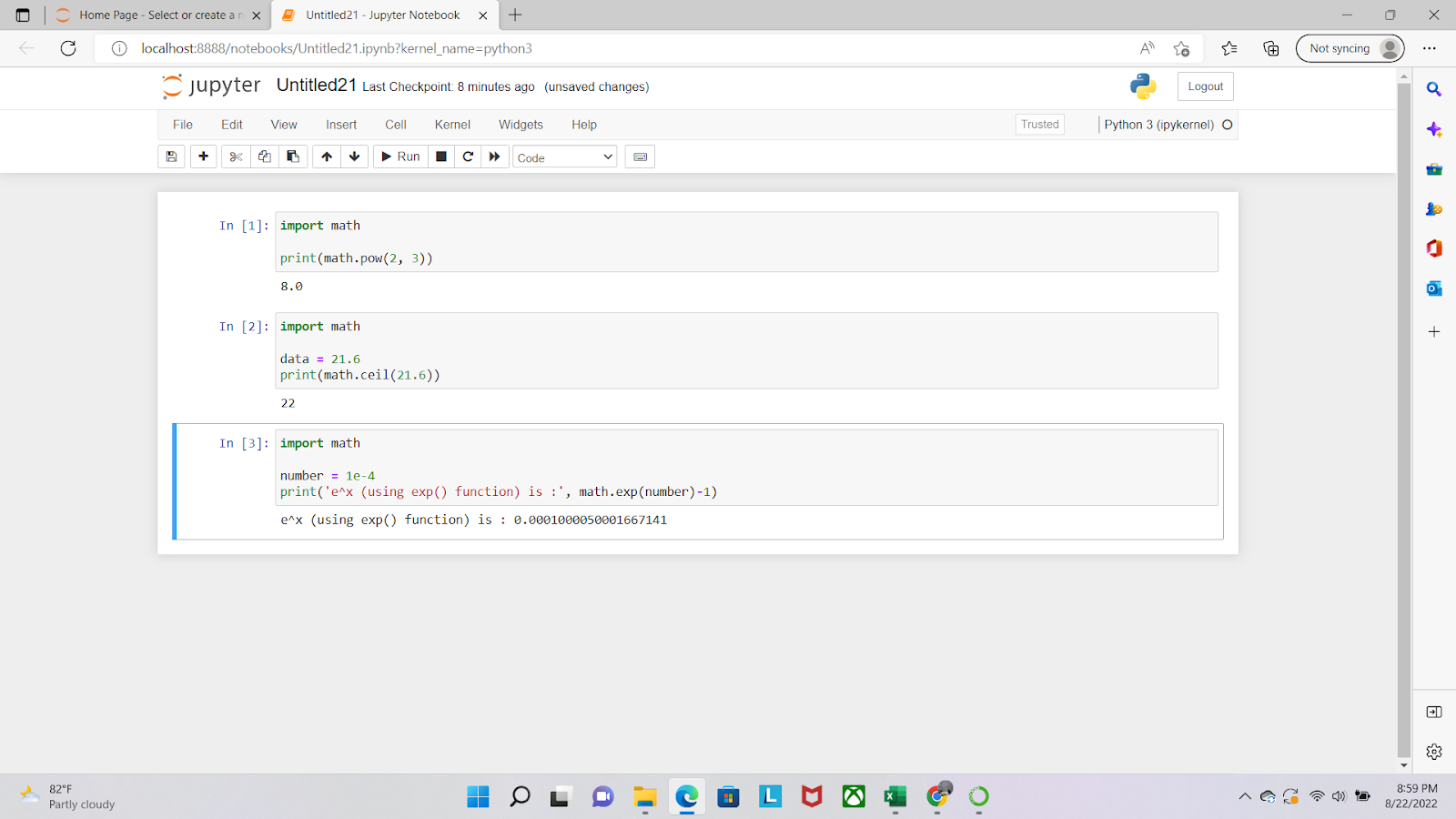Click the browser address bar URL
The width and height of the screenshot is (1456, 819).
337,48
